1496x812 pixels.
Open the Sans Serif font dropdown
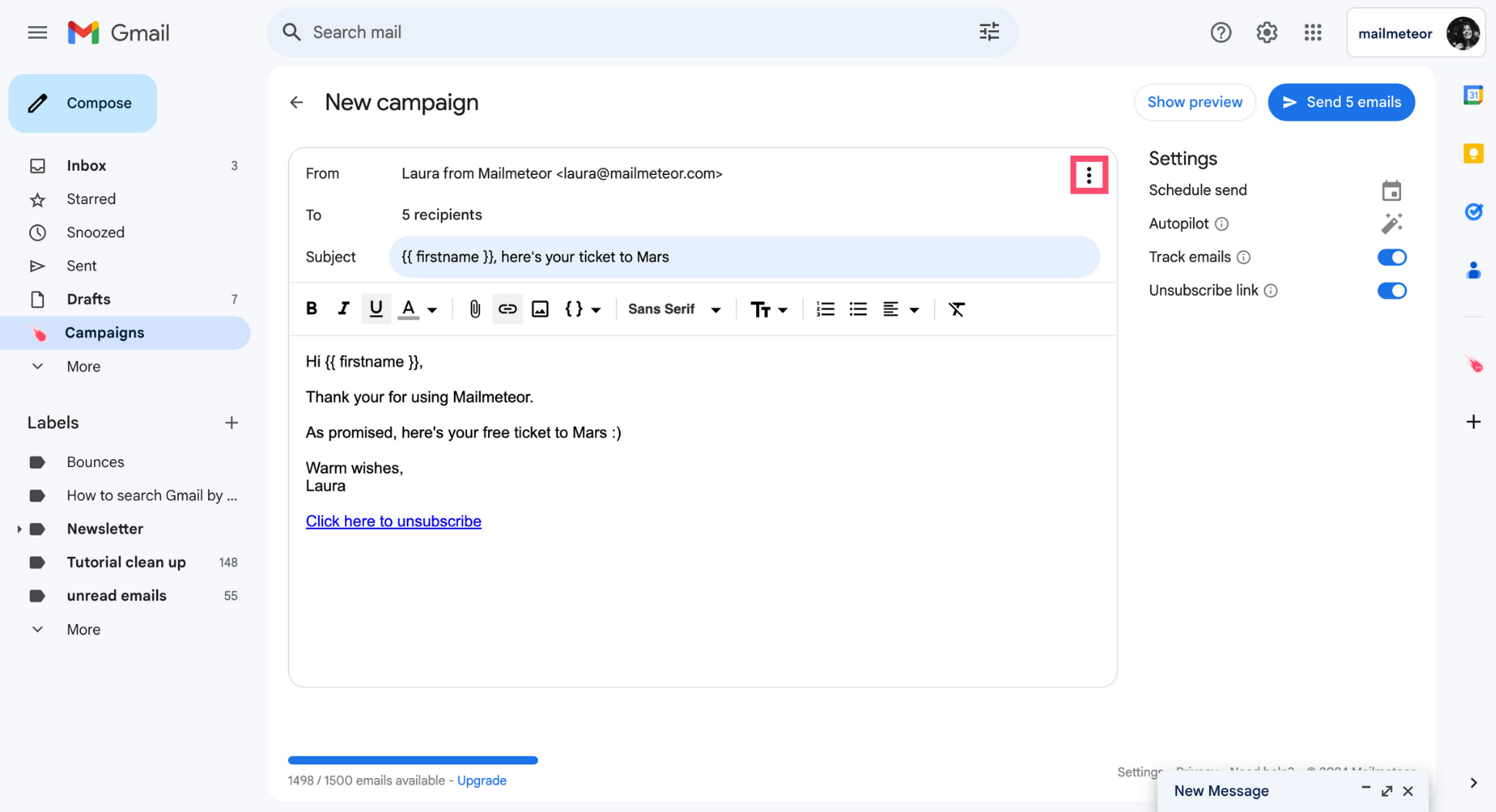click(674, 309)
